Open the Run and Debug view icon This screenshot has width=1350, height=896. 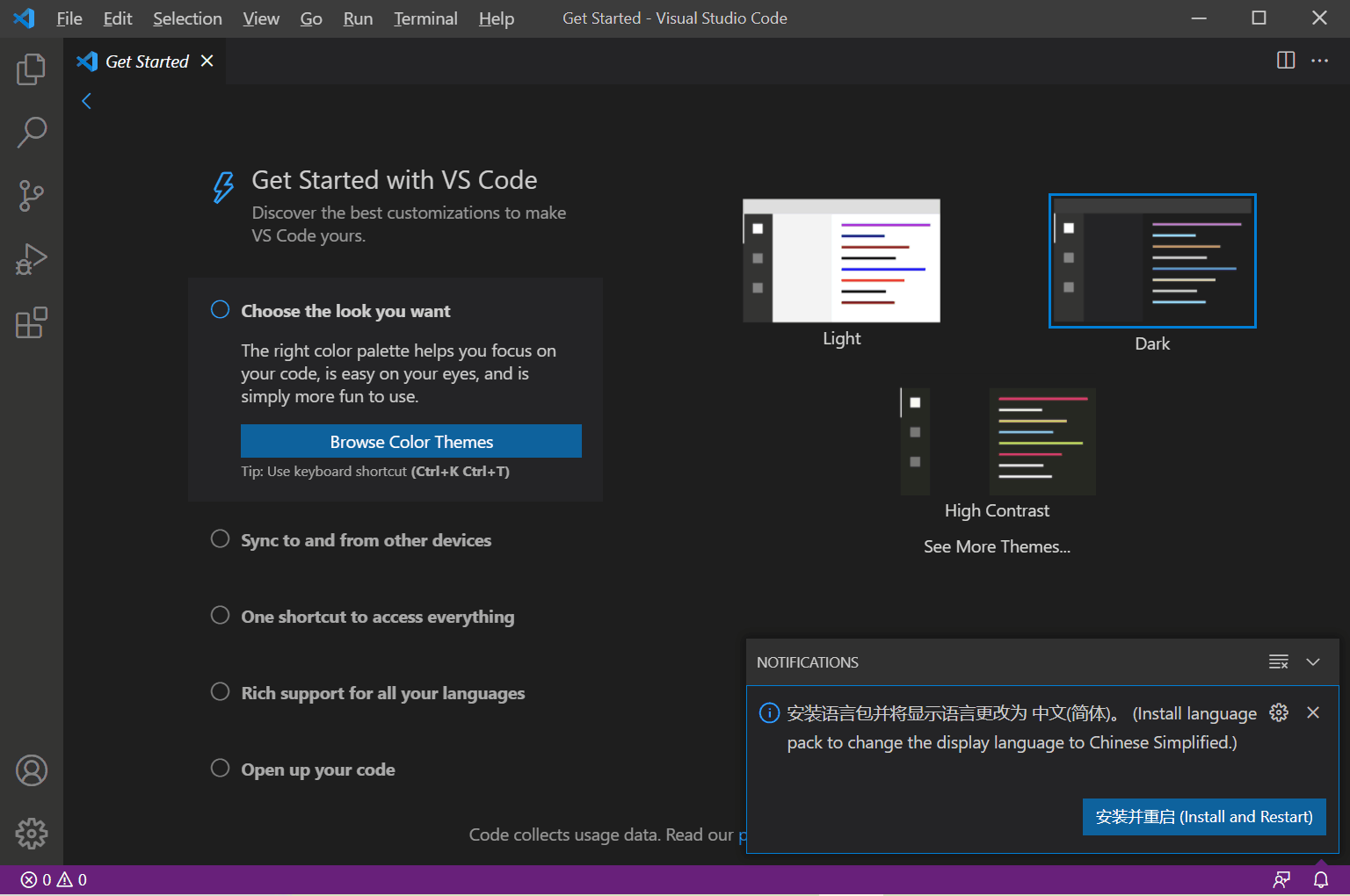[31, 259]
